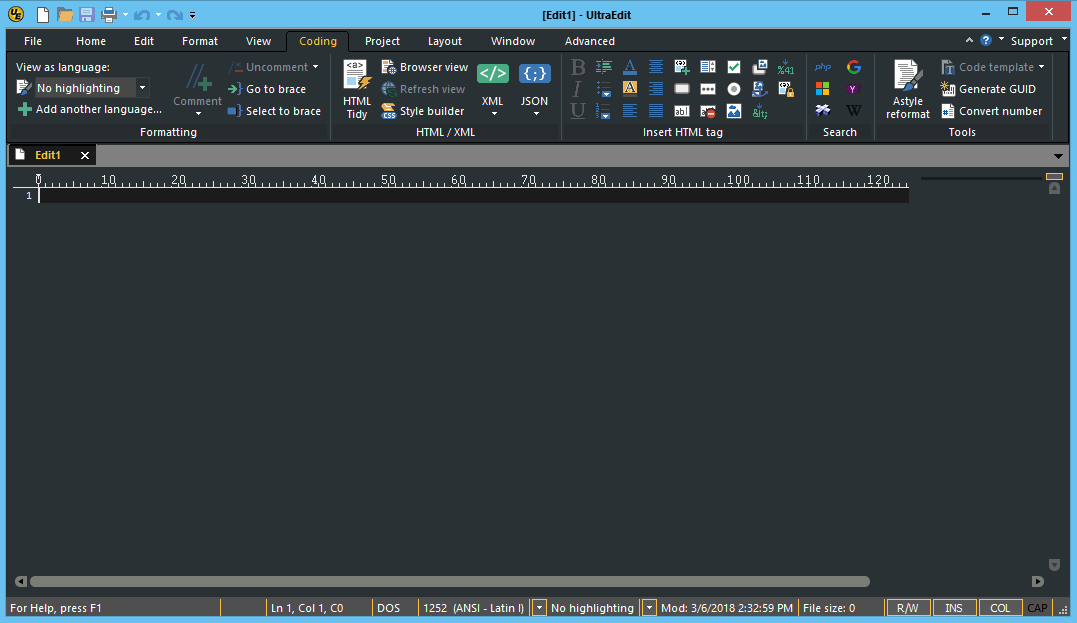Click the &lt; entity icon
Image resolution: width=1077 pixels, height=623 pixels.
click(x=760, y=111)
